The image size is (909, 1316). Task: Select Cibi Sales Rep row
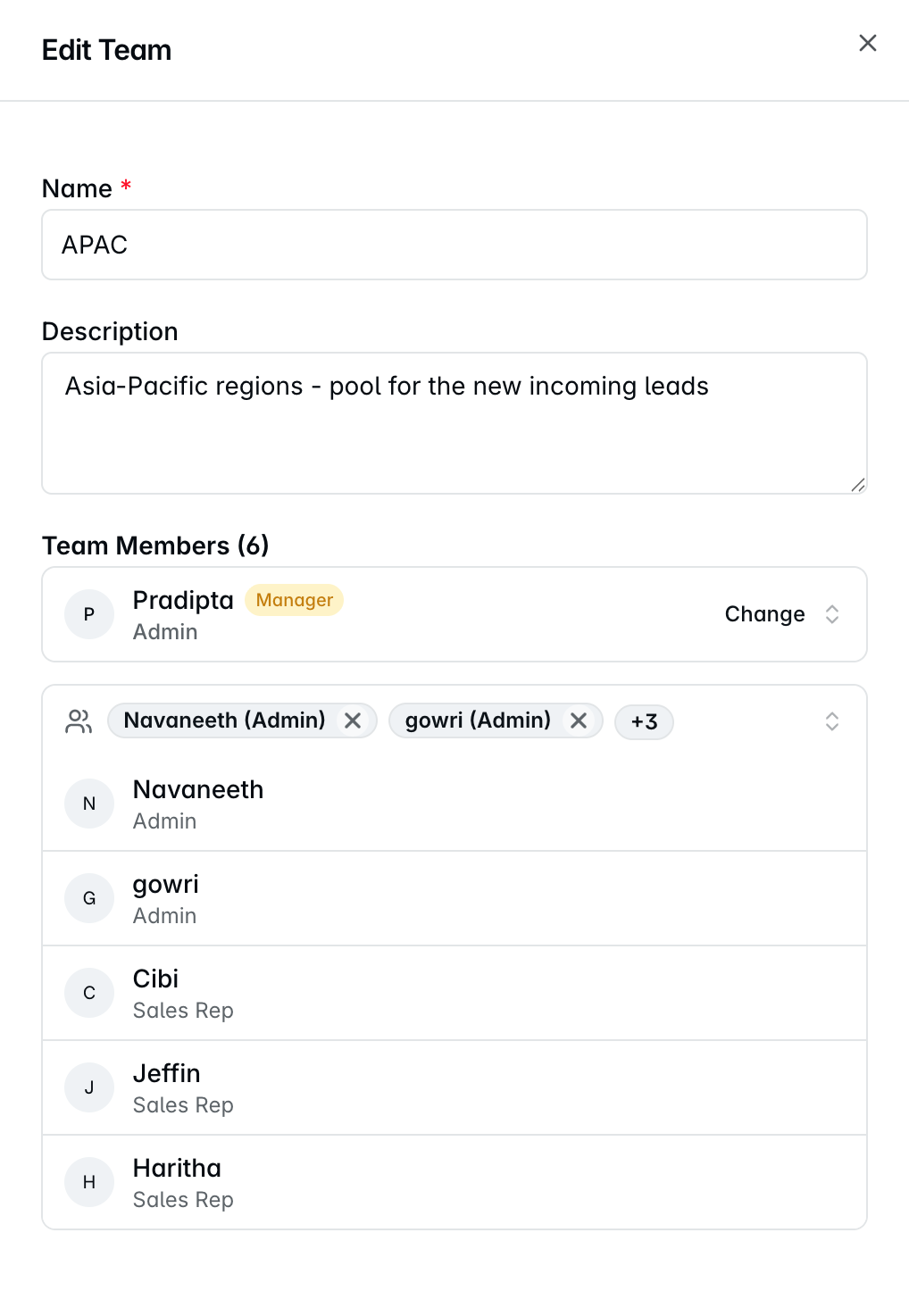454,993
